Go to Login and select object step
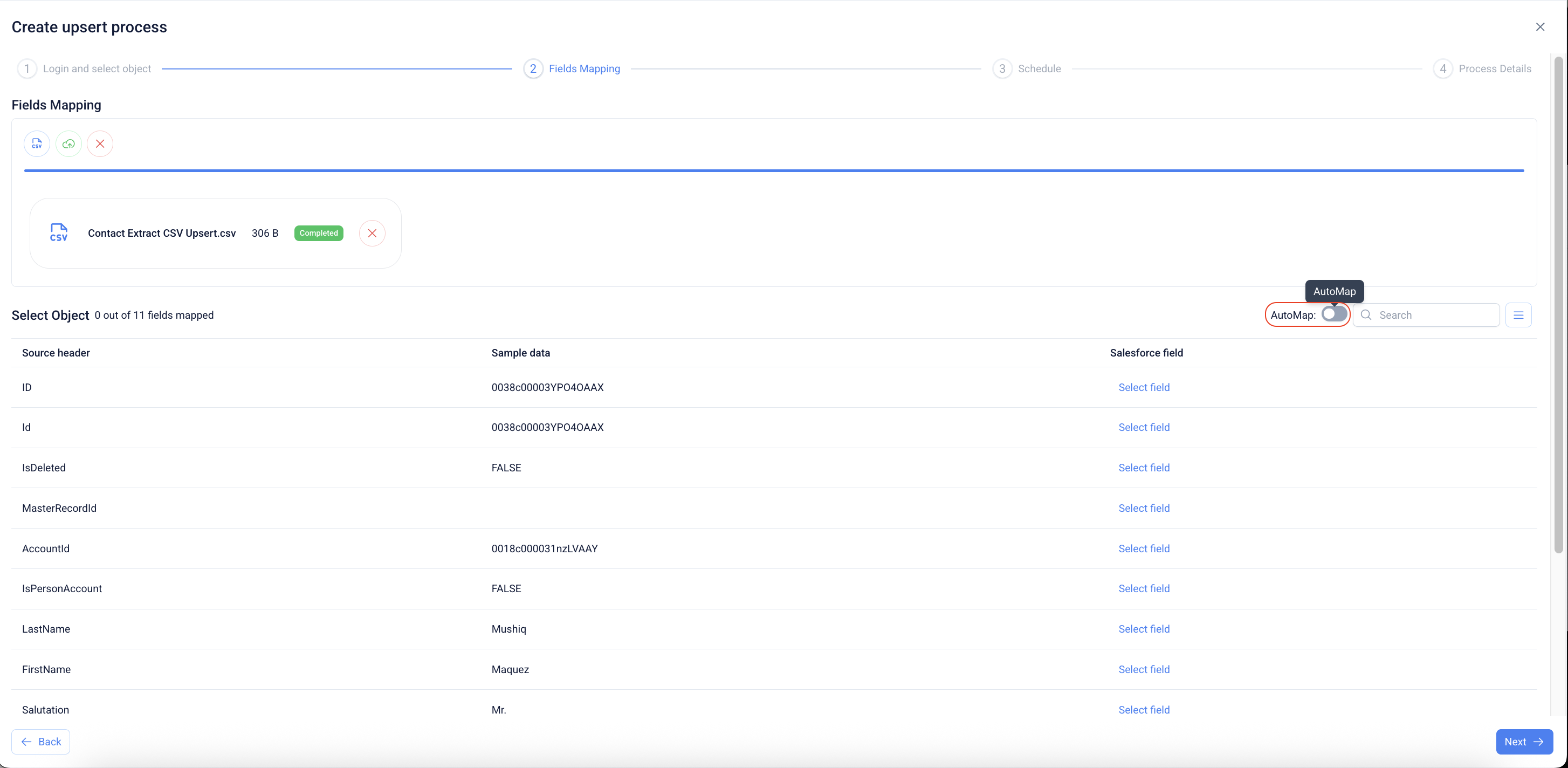This screenshot has width=1568, height=768. click(x=96, y=69)
